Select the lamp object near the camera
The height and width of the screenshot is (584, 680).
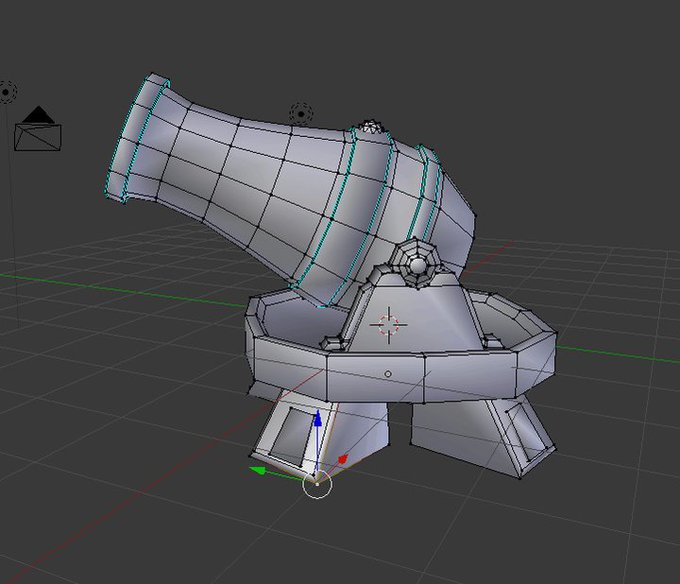pos(6,92)
